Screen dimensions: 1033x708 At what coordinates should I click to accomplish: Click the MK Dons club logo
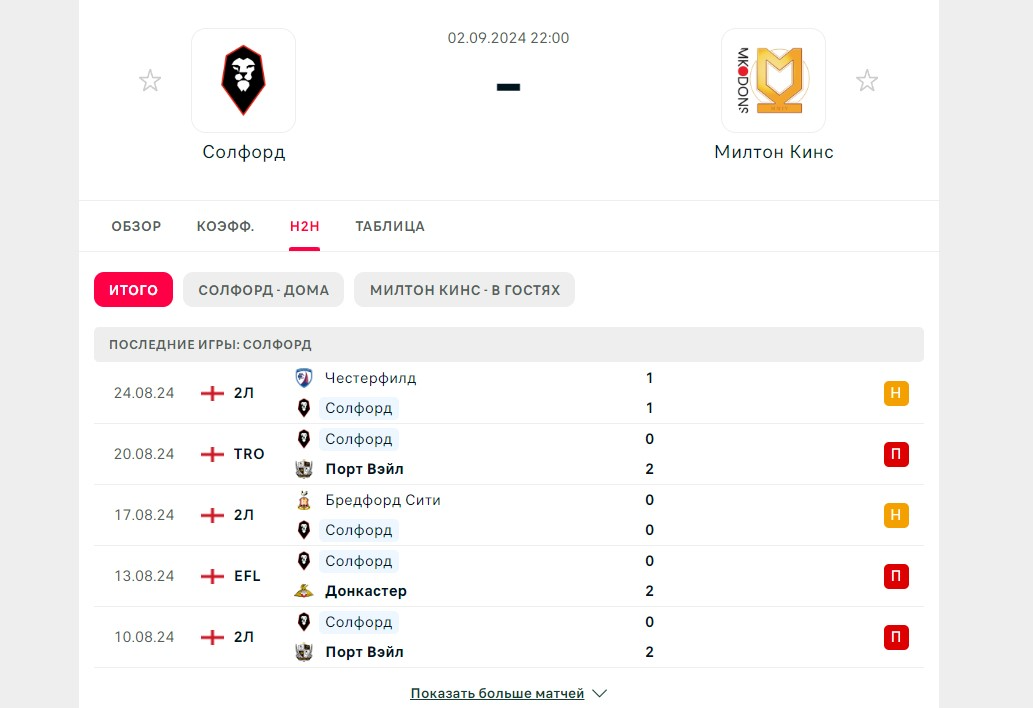click(773, 81)
